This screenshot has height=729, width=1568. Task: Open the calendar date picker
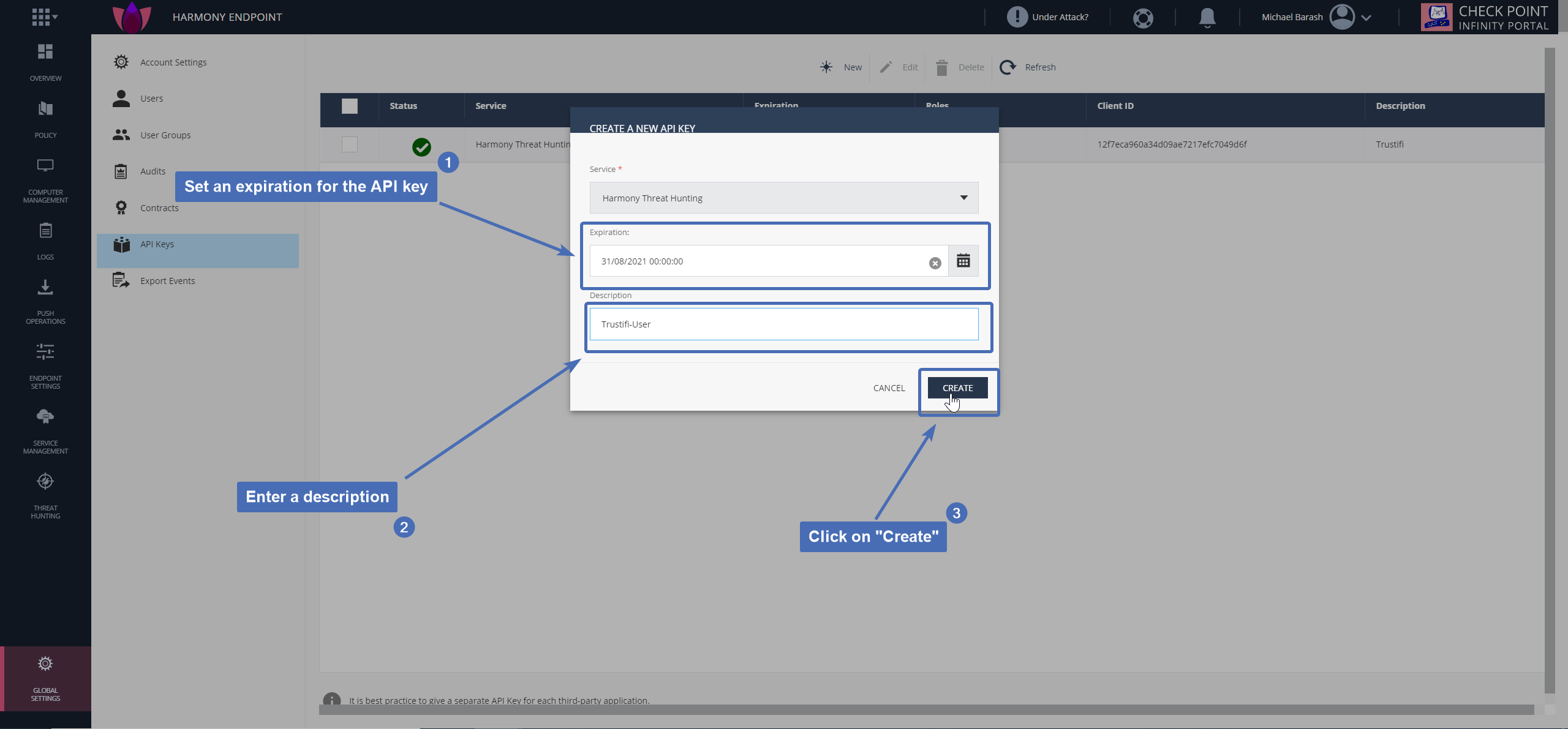963,261
